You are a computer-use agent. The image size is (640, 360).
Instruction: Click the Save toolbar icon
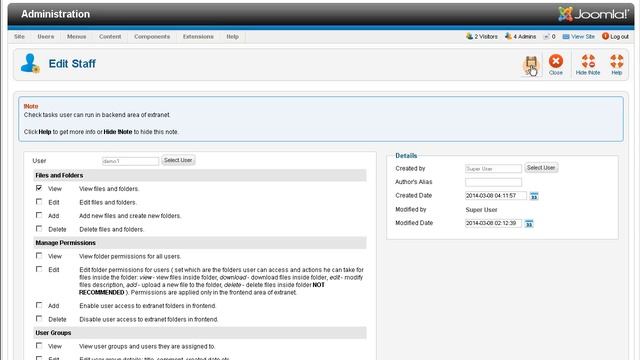click(531, 64)
